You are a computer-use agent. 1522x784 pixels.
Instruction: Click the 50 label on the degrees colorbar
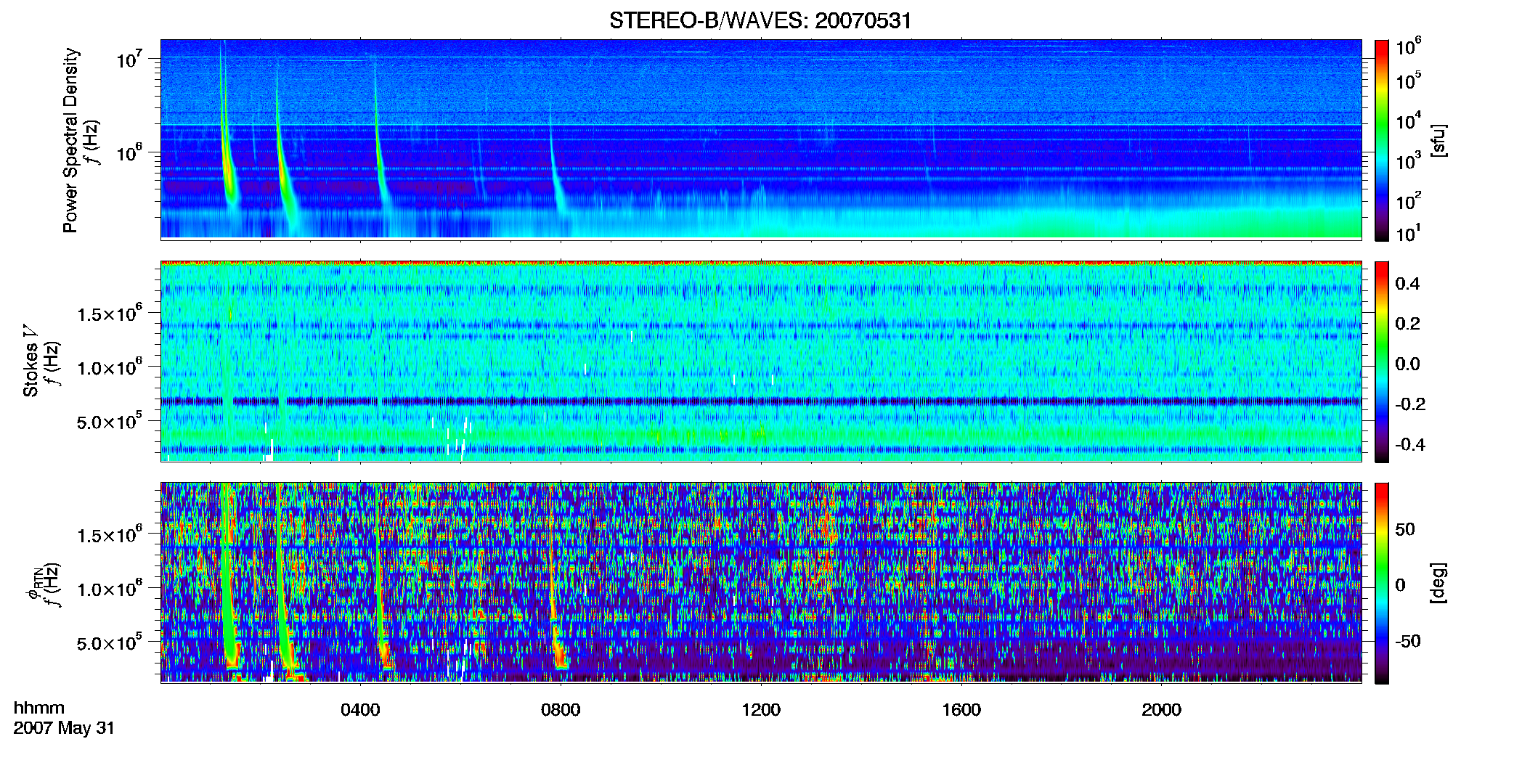tap(1405, 529)
